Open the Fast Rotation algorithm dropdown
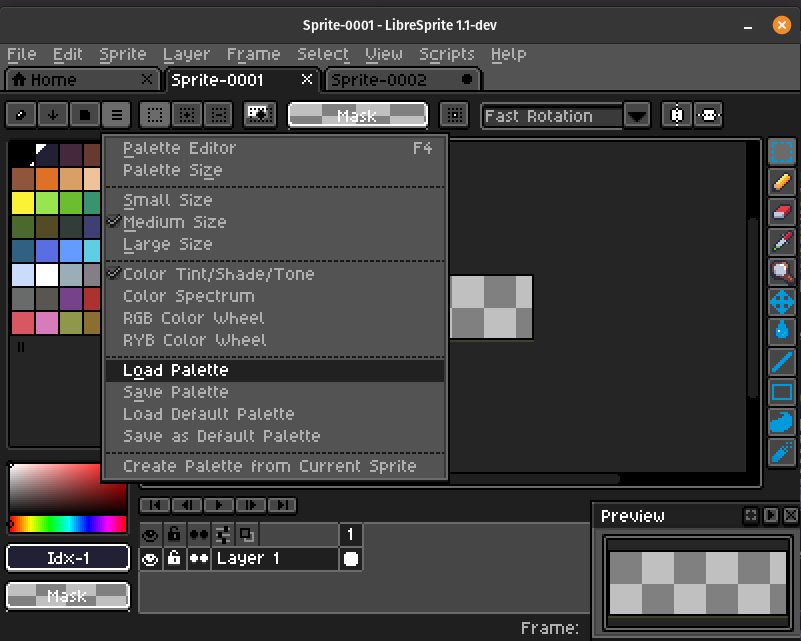801x641 pixels. (x=637, y=116)
